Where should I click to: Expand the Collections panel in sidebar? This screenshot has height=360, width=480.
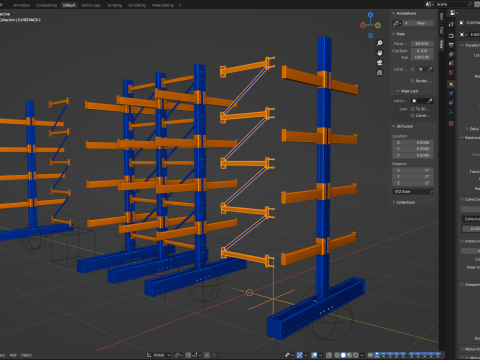[404, 202]
